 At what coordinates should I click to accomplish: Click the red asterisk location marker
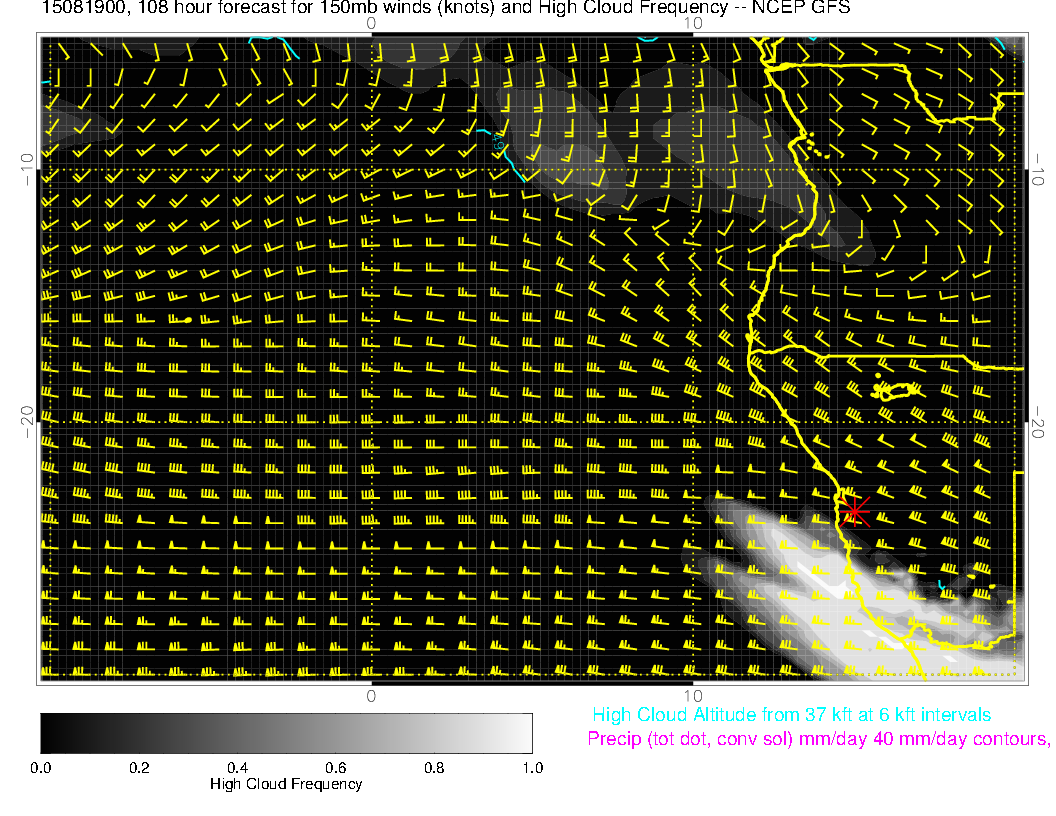click(x=854, y=511)
